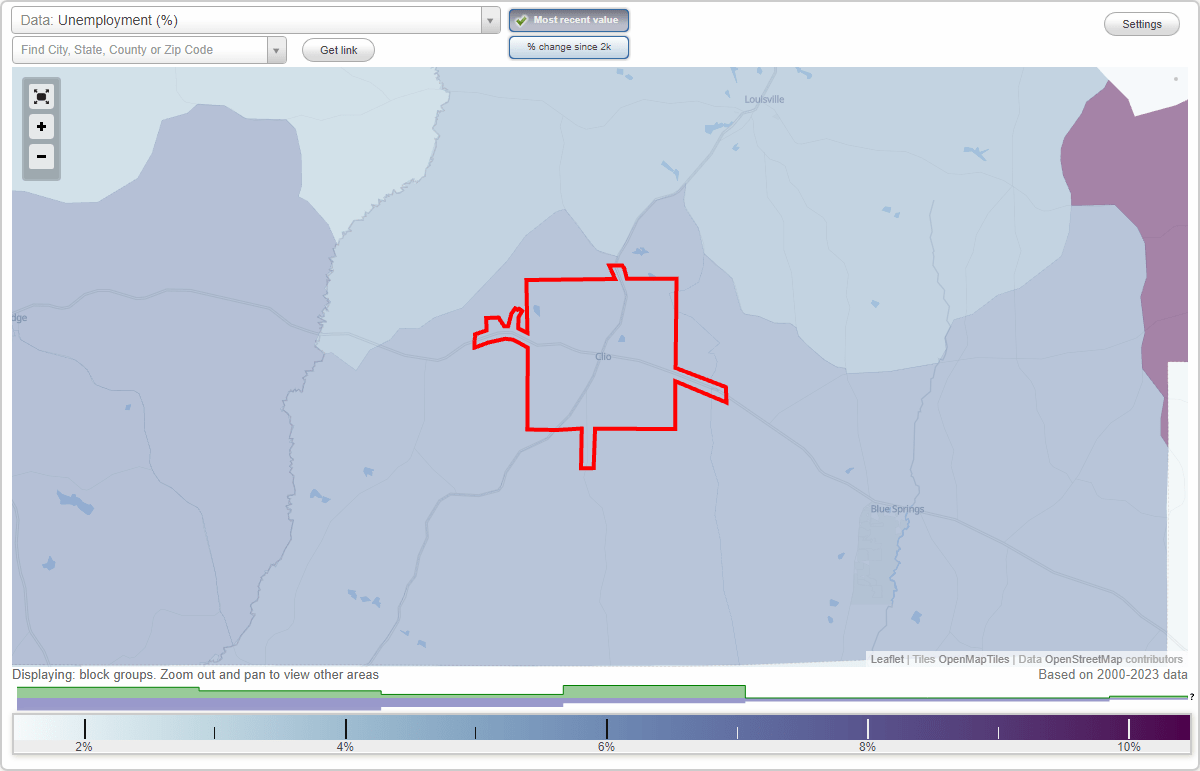The height and width of the screenshot is (771, 1200).
Task: Toggle the purple distribution bar below the map
Action: 200,704
